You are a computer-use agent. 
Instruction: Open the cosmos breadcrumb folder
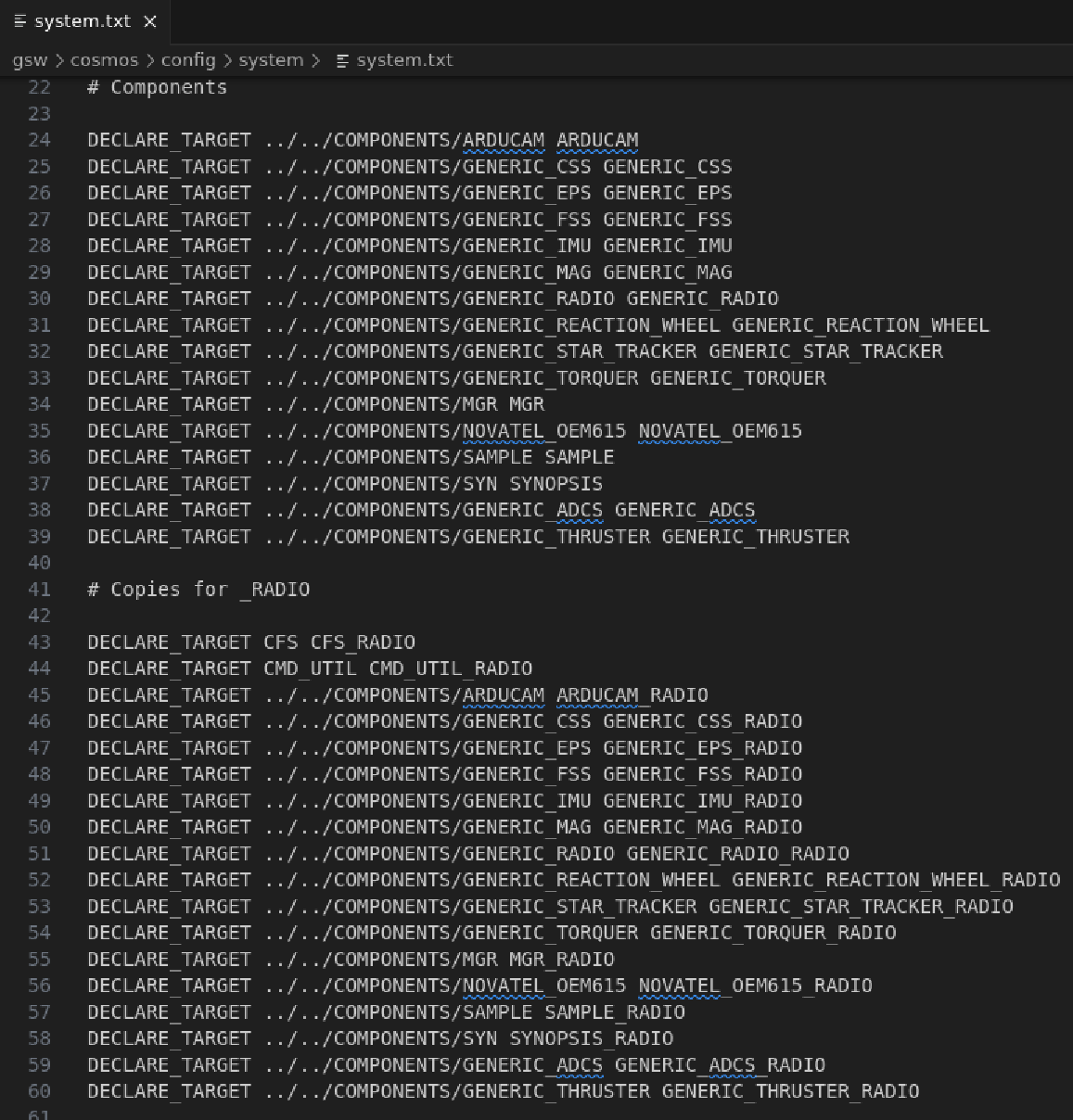tap(104, 60)
